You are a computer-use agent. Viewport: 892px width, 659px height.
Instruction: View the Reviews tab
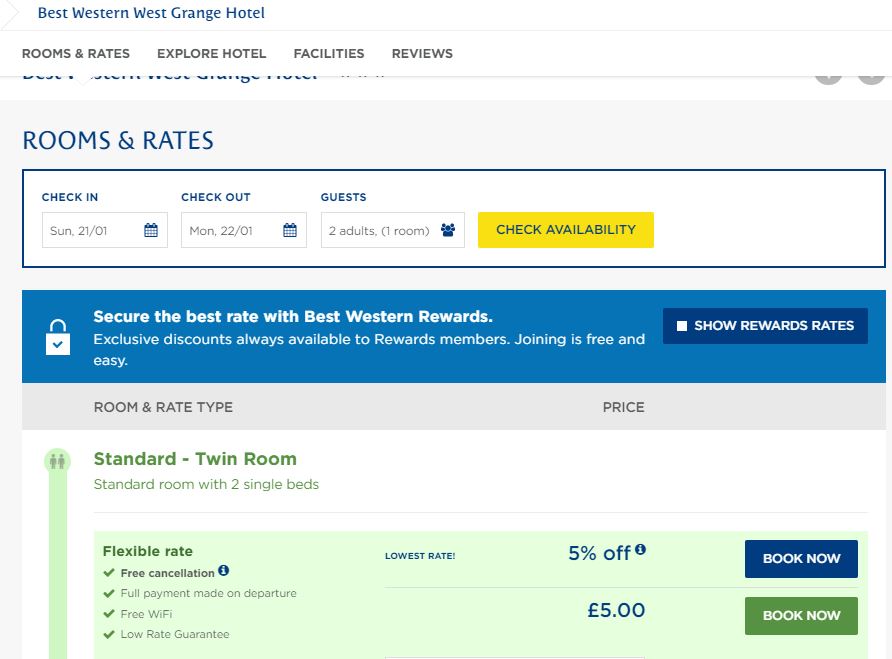(422, 53)
